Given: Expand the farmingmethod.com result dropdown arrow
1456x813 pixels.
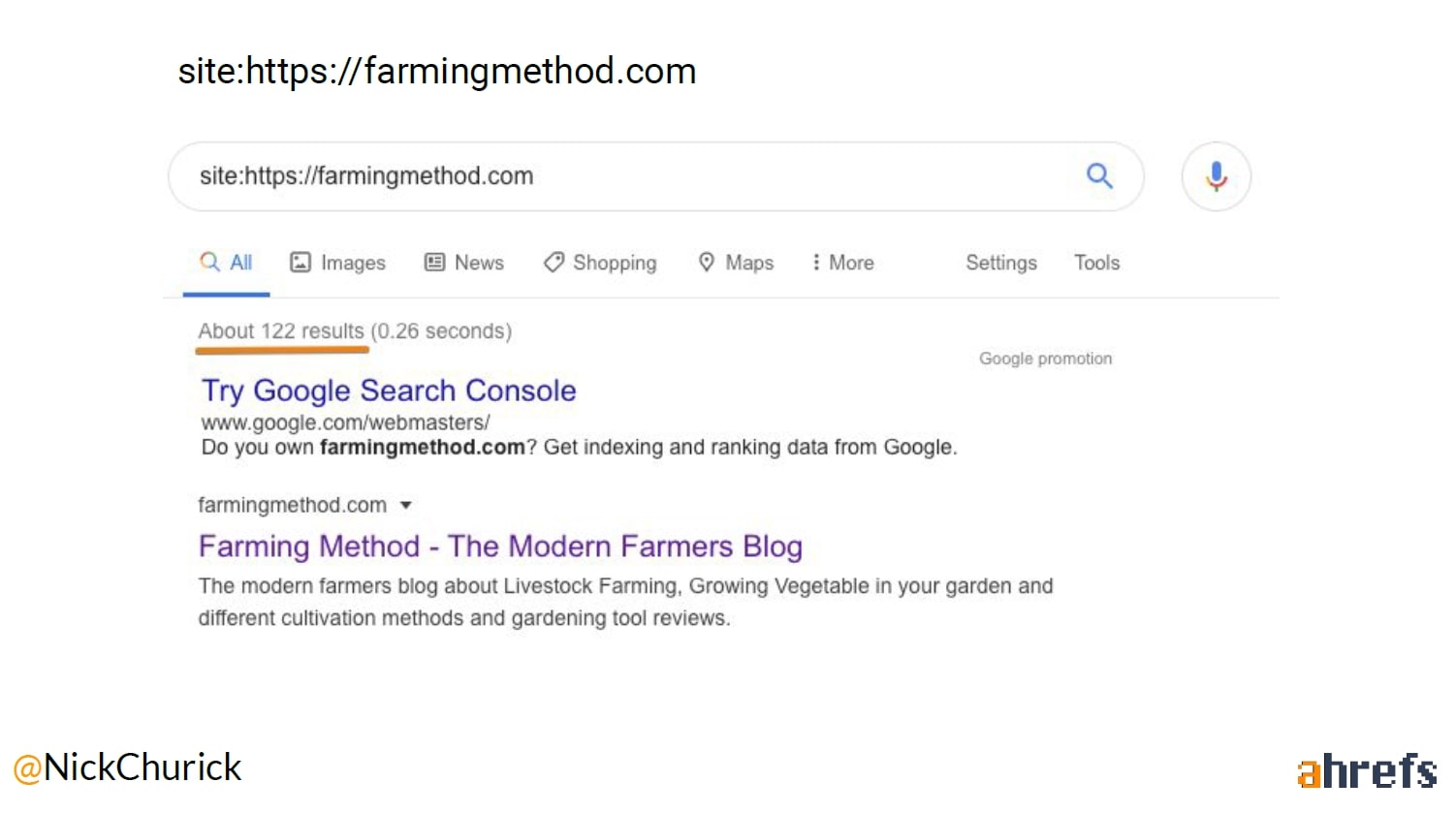Looking at the screenshot, I should click(406, 505).
